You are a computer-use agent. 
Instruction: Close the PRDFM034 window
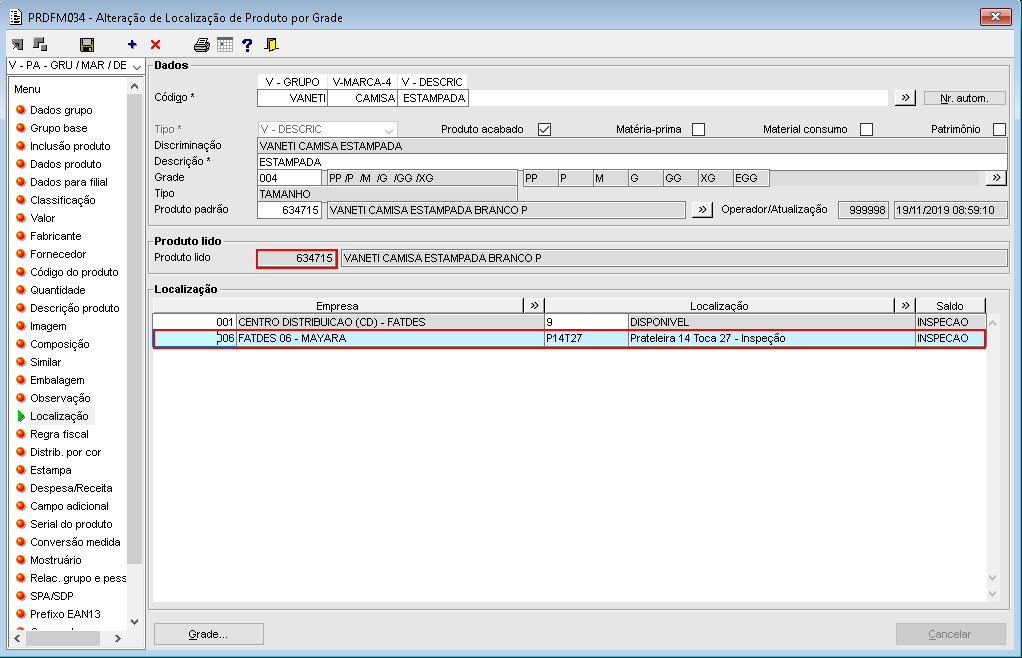click(995, 17)
